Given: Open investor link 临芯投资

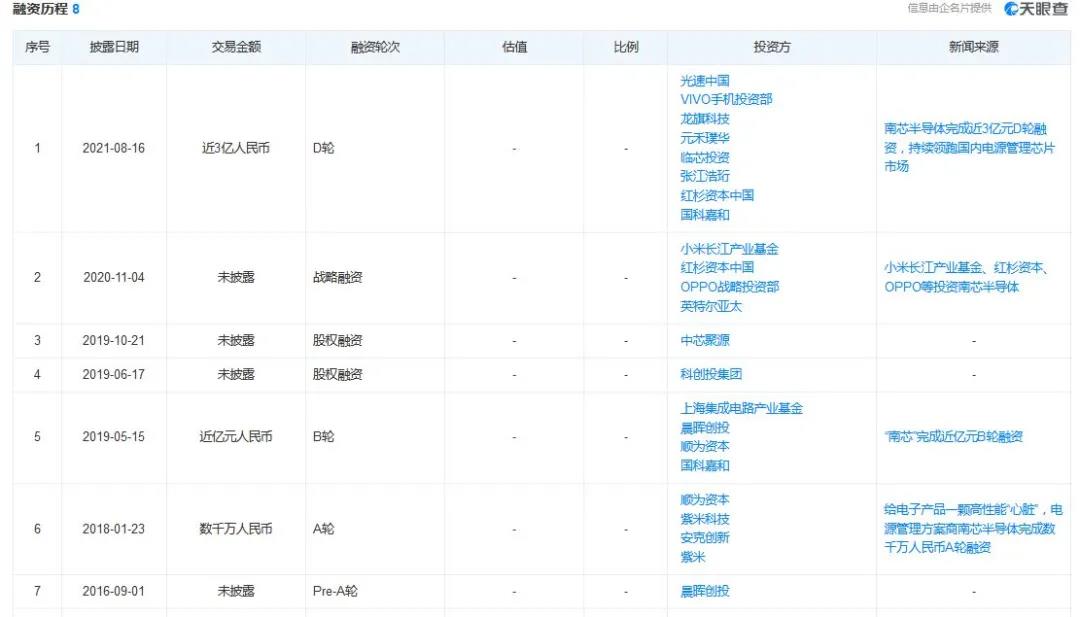Looking at the screenshot, I should click(705, 157).
